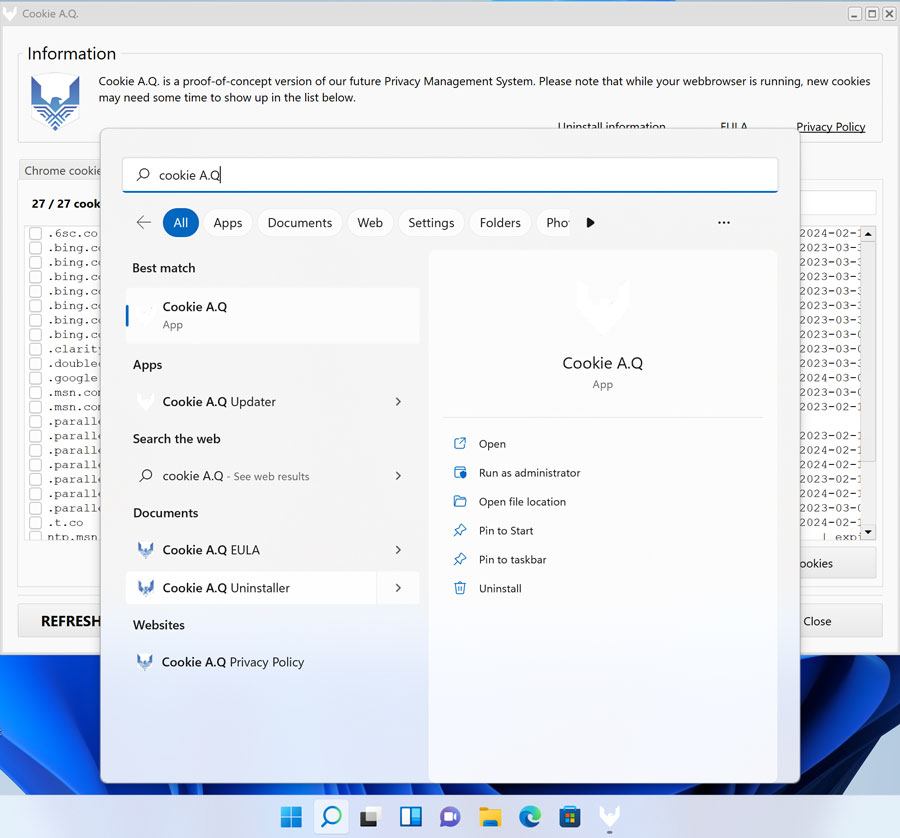Select Pin to taskbar
The height and width of the screenshot is (838, 900).
coord(513,559)
